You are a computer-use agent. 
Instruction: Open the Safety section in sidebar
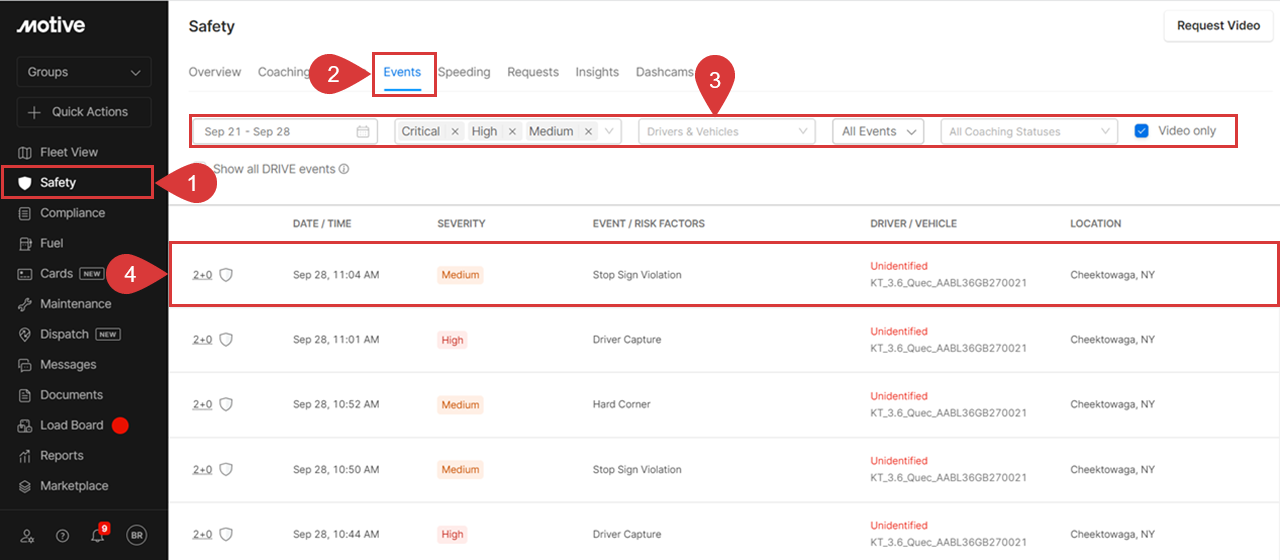(77, 183)
